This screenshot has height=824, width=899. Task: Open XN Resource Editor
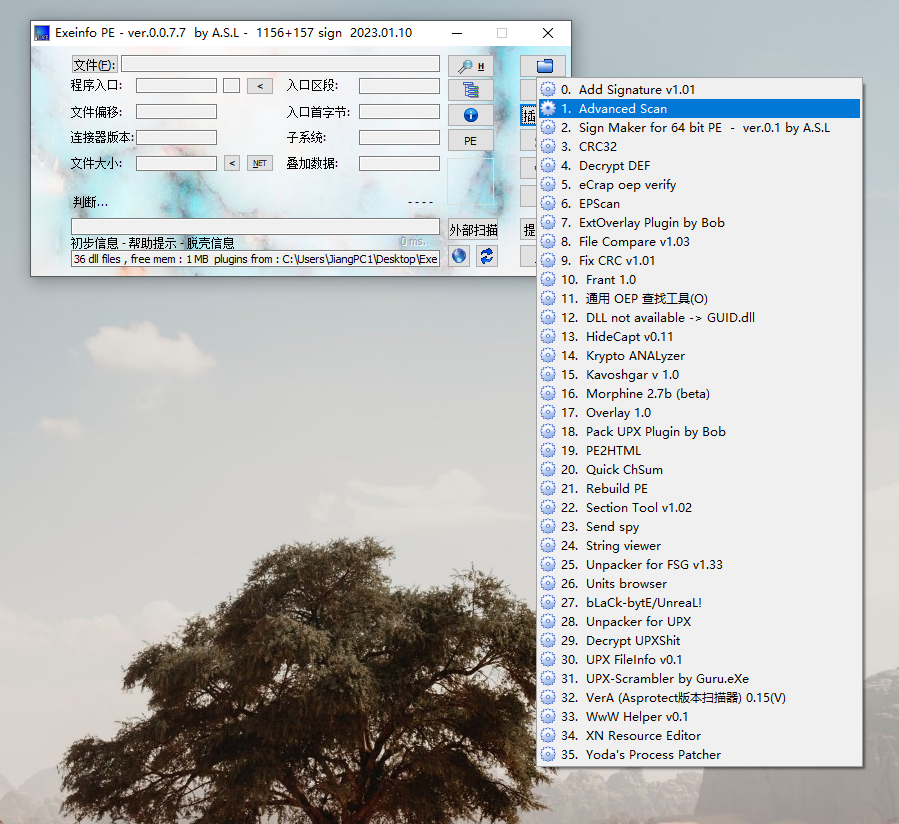[x=699, y=736]
